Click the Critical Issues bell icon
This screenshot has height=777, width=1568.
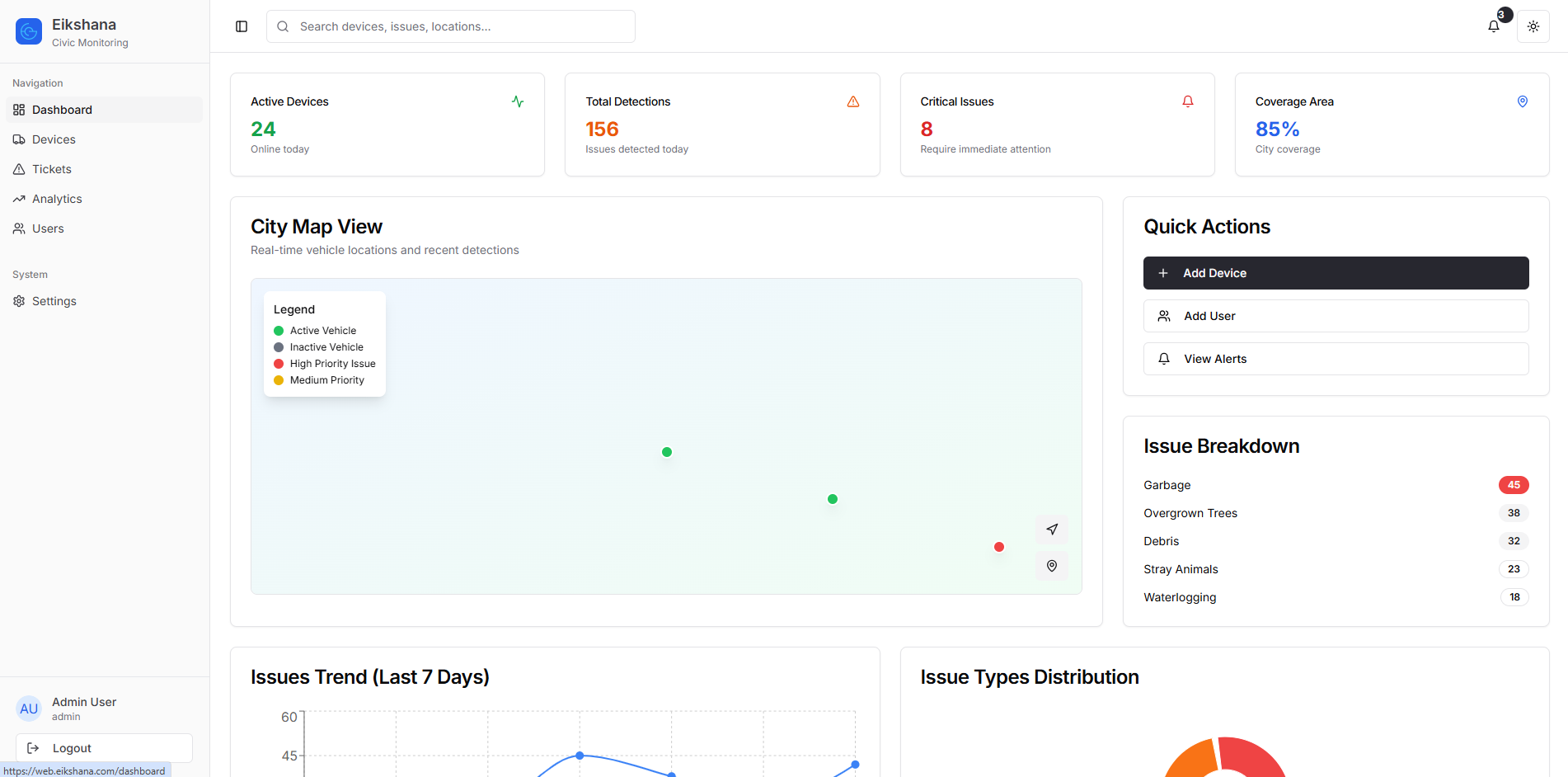(x=1188, y=101)
